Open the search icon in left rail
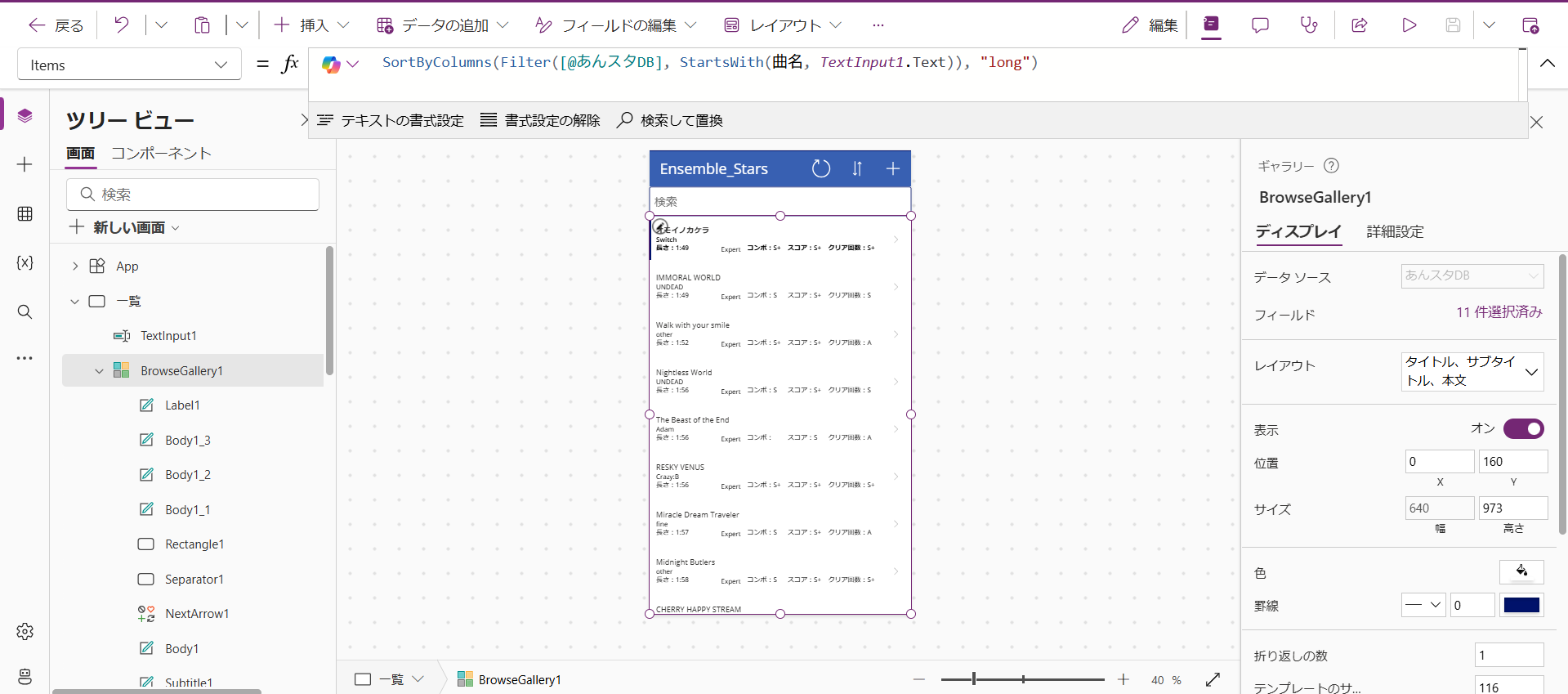Screen dimensions: 1568x694 (25, 311)
